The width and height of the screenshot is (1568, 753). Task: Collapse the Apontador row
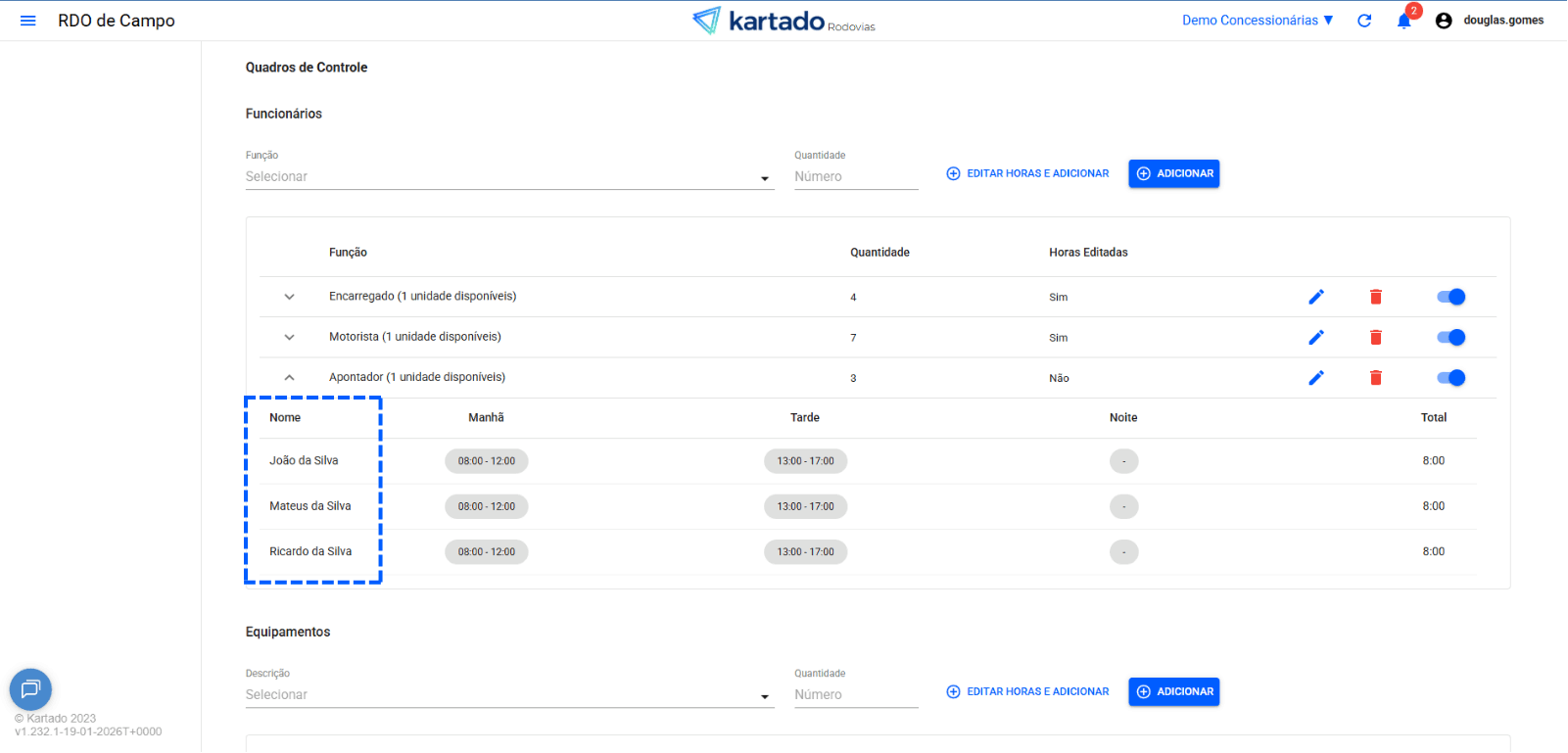[289, 378]
